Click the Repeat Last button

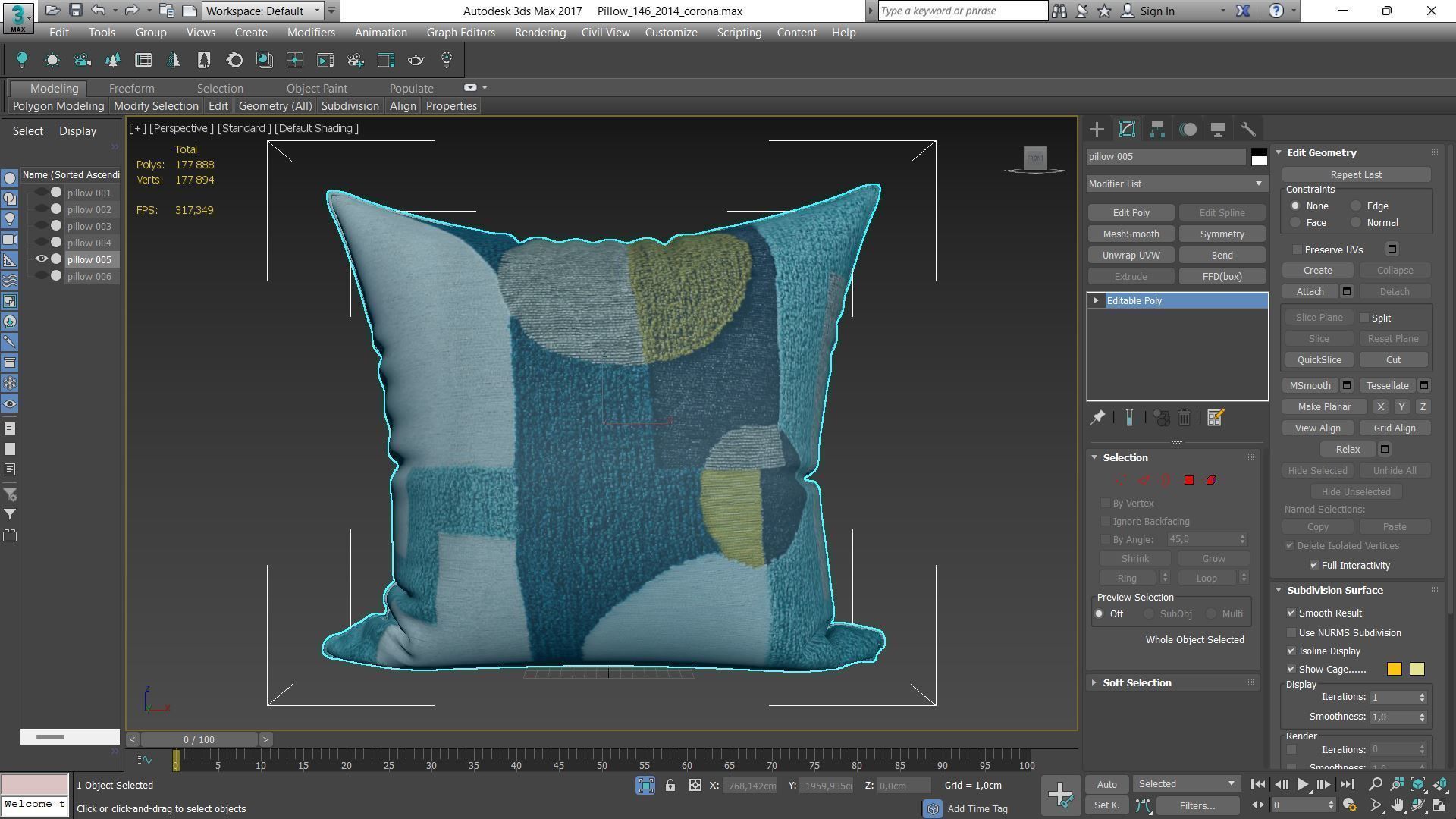[x=1356, y=175]
